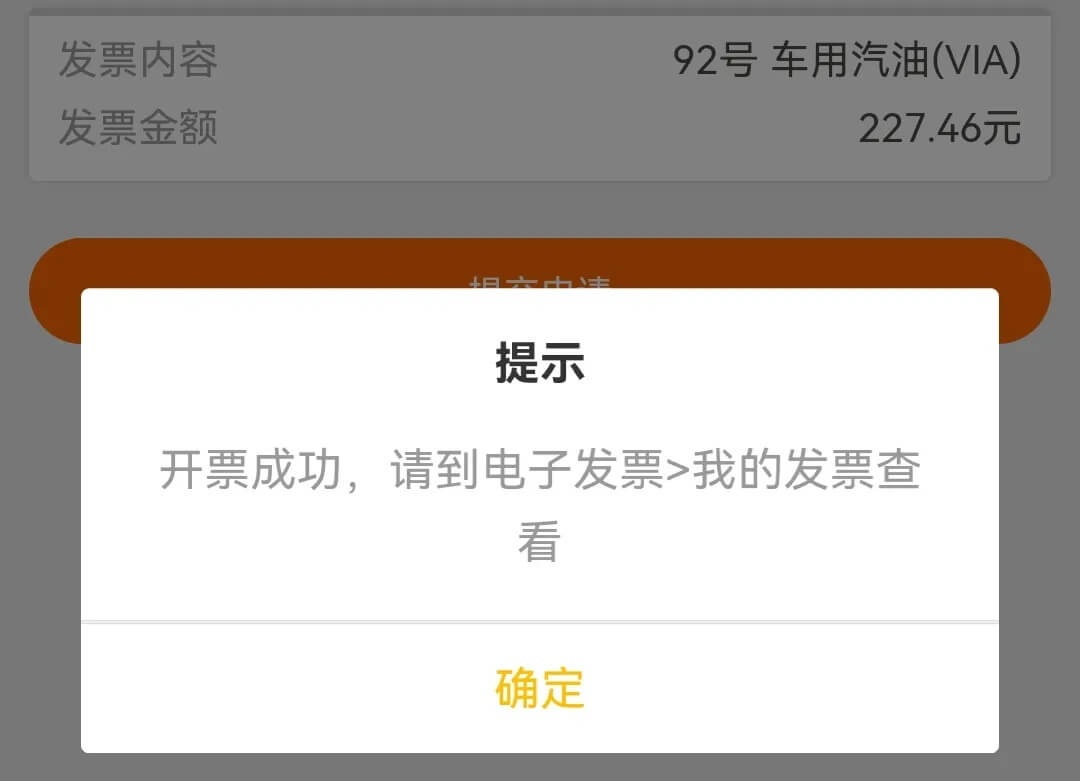Select the 发票内容 label
The image size is (1080, 781).
(138, 59)
